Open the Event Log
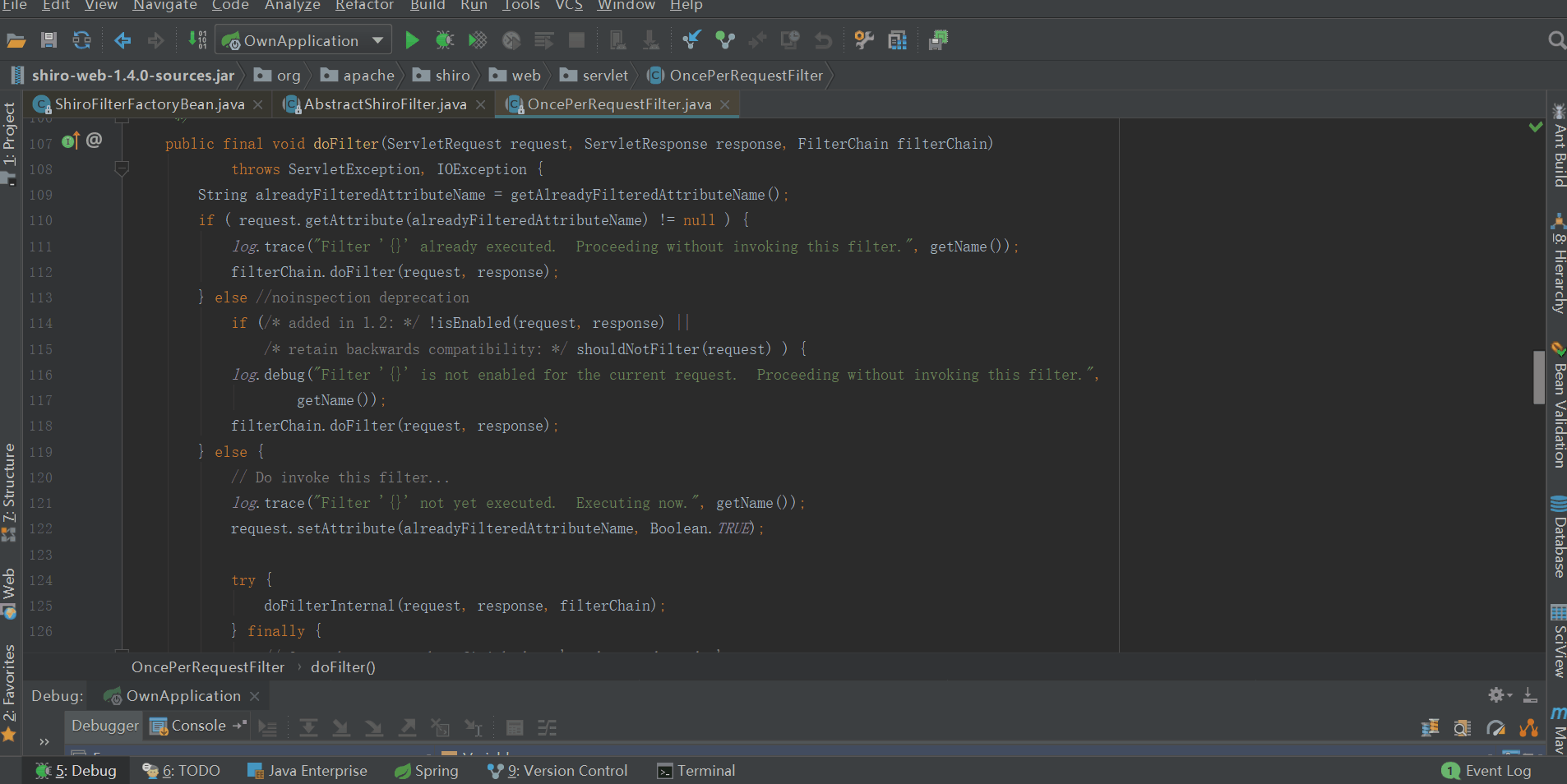This screenshot has width=1567, height=784. (1487, 771)
